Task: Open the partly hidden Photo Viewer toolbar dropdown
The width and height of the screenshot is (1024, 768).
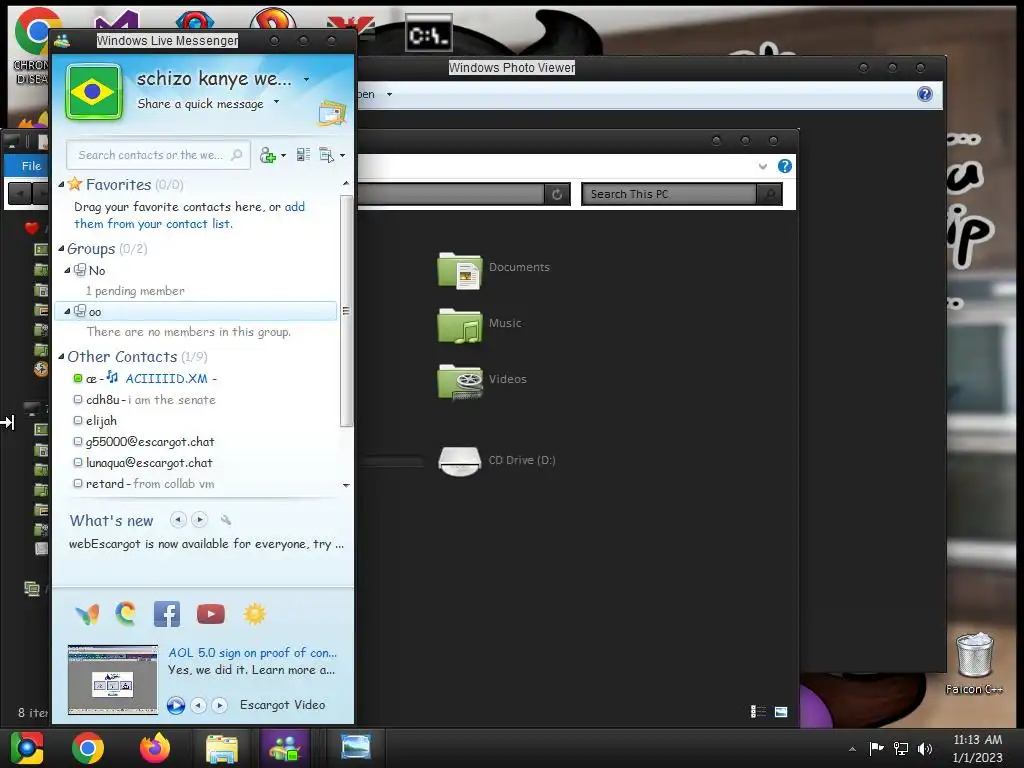Action: click(389, 95)
